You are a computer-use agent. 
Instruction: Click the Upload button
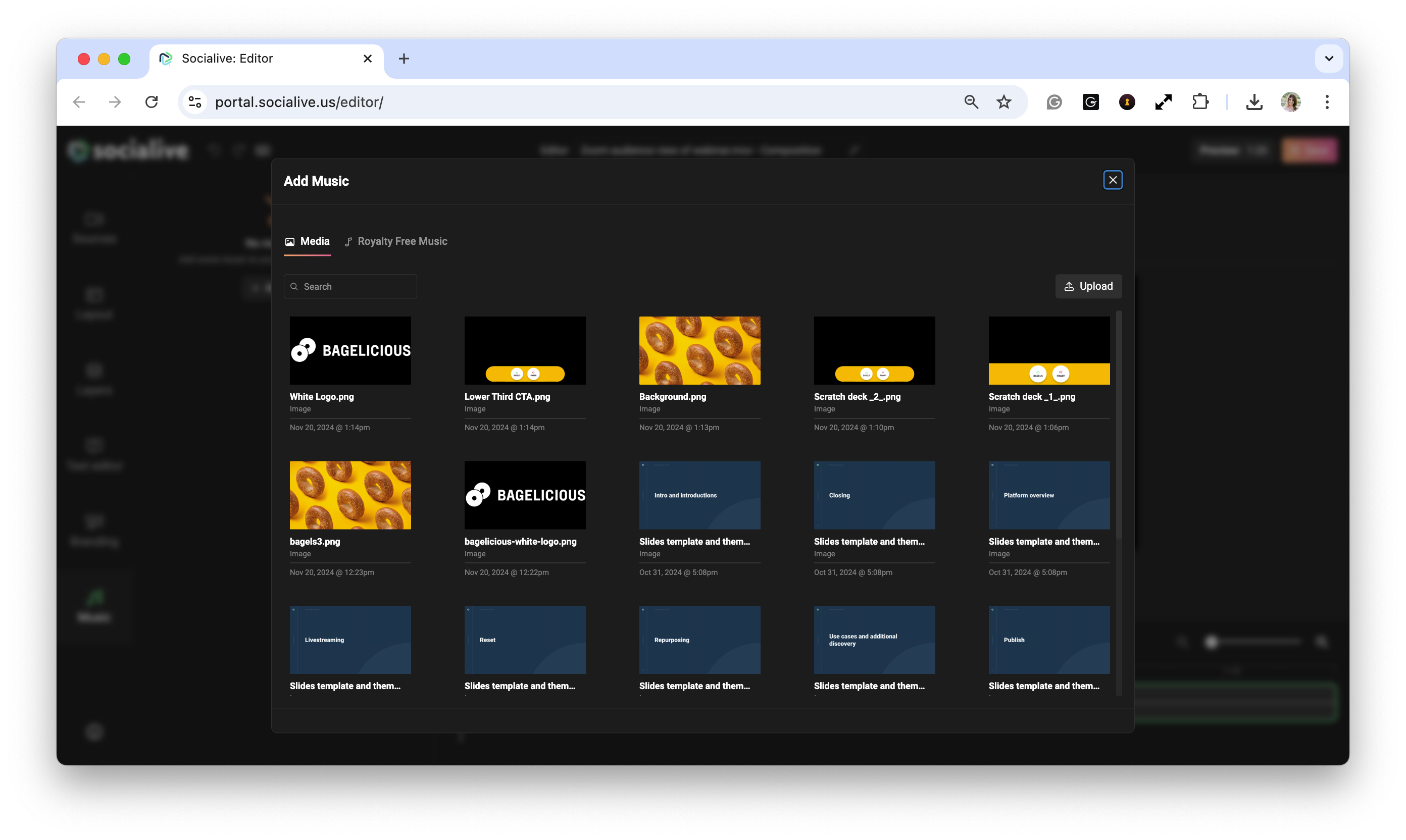1088,286
